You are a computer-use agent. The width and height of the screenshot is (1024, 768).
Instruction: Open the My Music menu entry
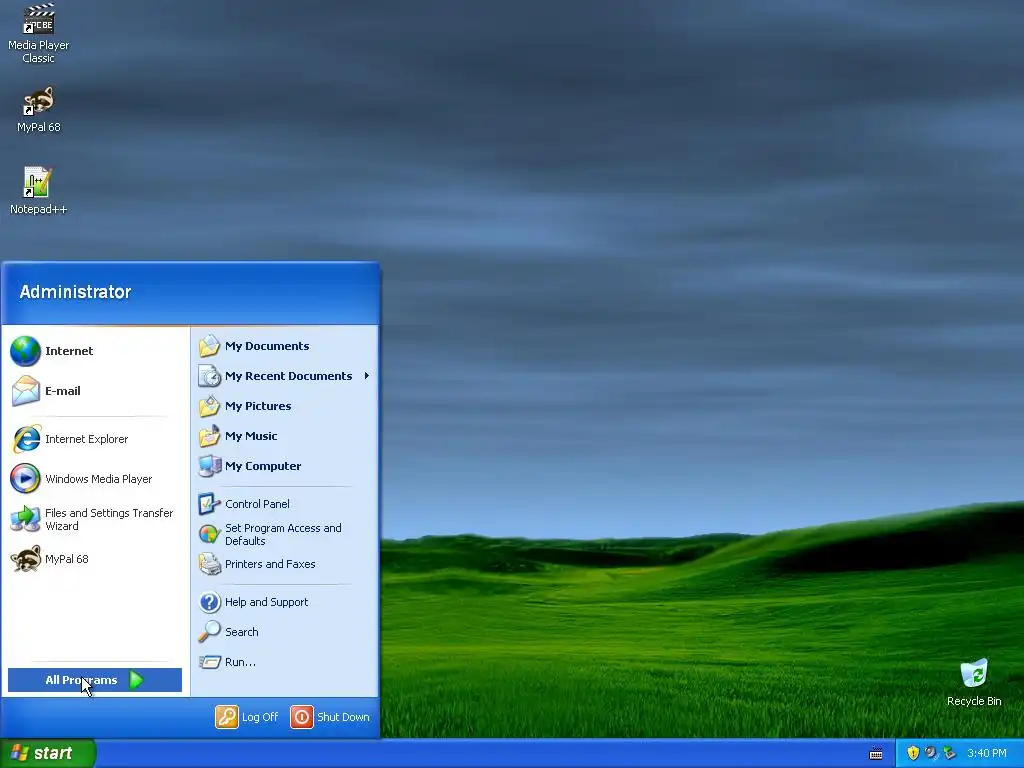(x=284, y=436)
